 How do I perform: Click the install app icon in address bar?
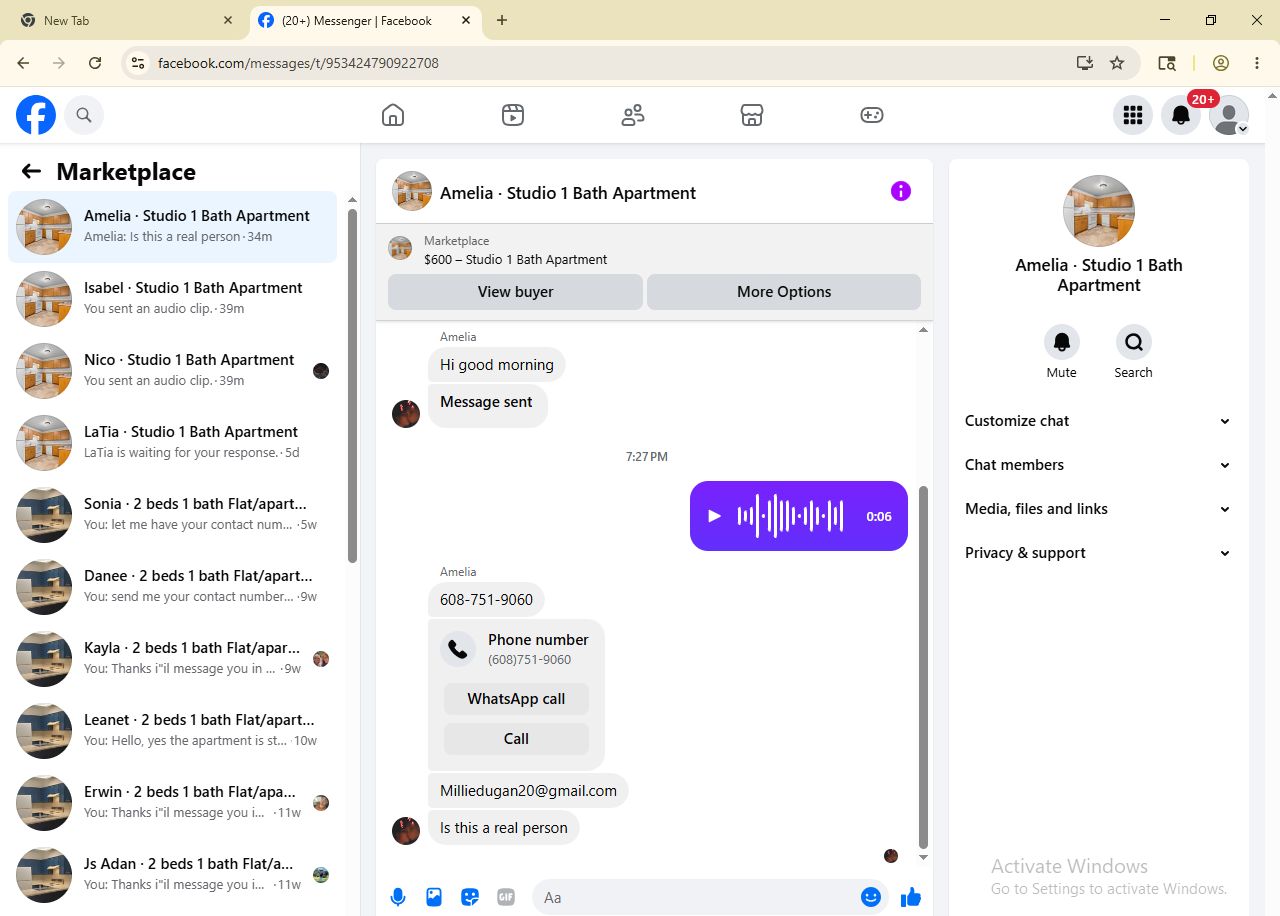pyautogui.click(x=1085, y=63)
